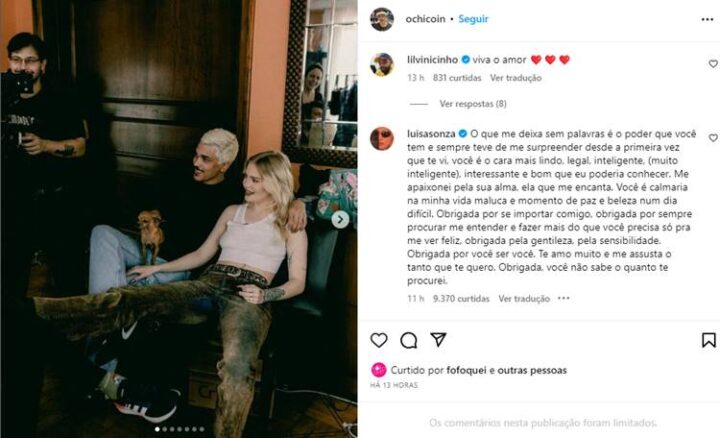Open the comment bubble icon
The width and height of the screenshot is (720, 438).
click(408, 340)
